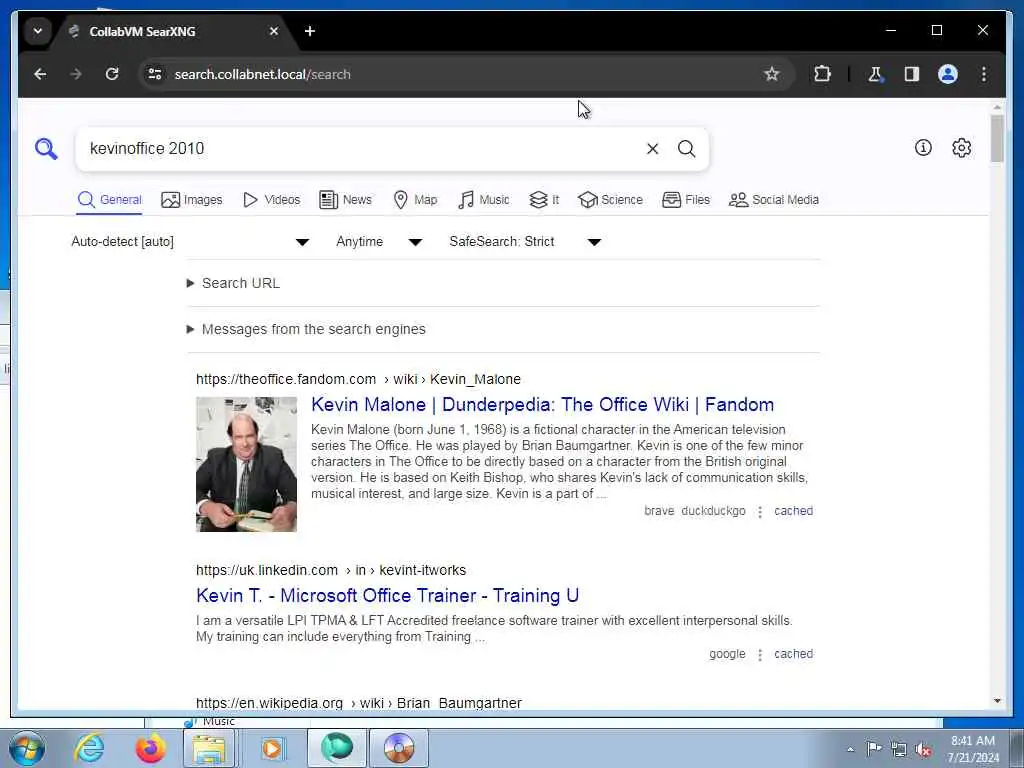This screenshot has width=1024, height=768.
Task: Switch to the It category tab
Action: (x=544, y=200)
